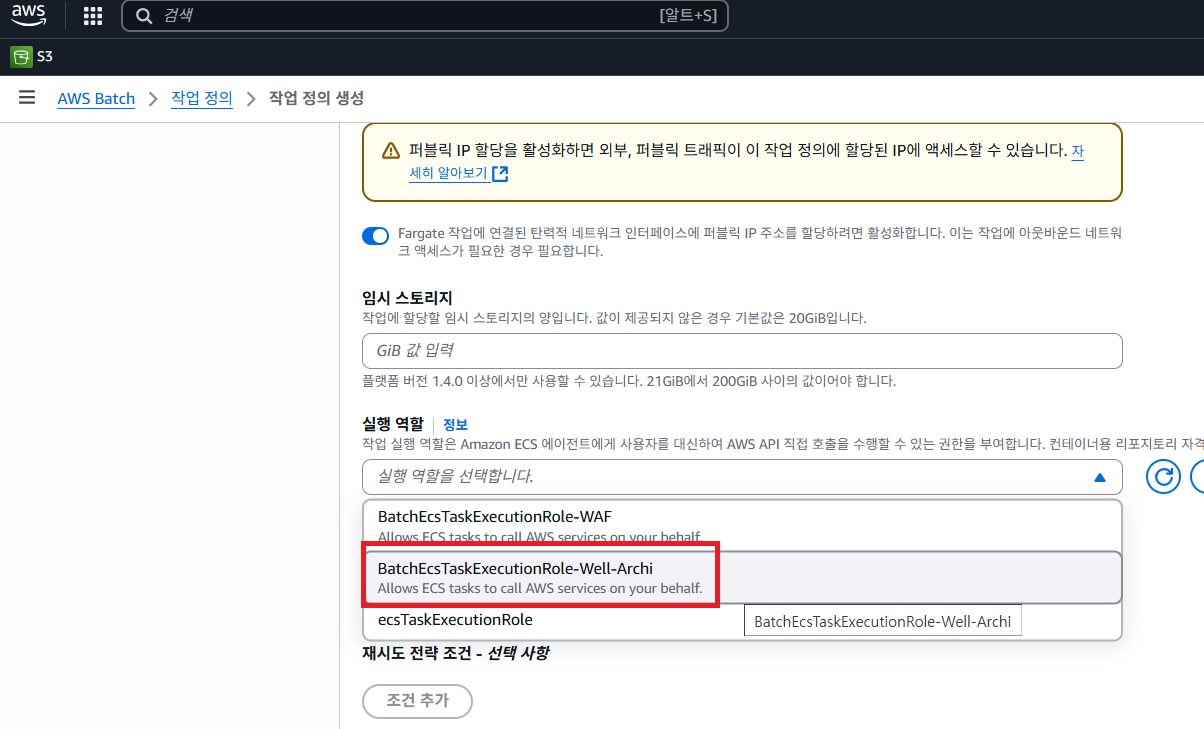This screenshot has height=729, width=1204.
Task: Open the S3 service shortcut icon
Action: pyautogui.click(x=21, y=57)
